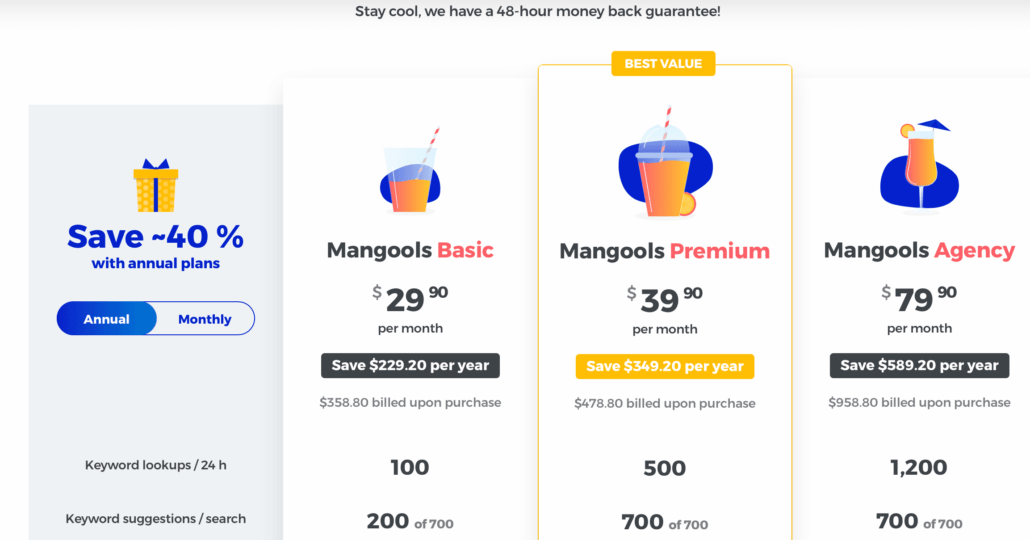Click the Mangools Premium smoothie cup icon
This screenshot has width=1030, height=540.
tap(665, 163)
